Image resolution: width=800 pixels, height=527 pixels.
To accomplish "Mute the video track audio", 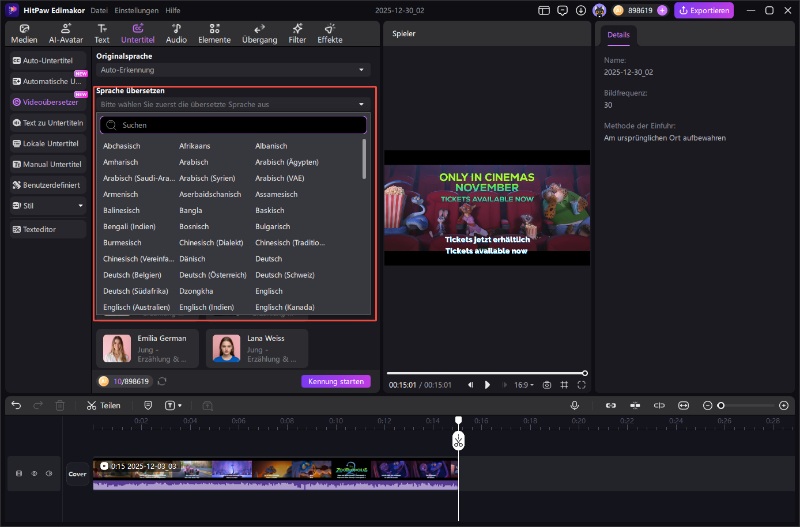I will coord(49,474).
